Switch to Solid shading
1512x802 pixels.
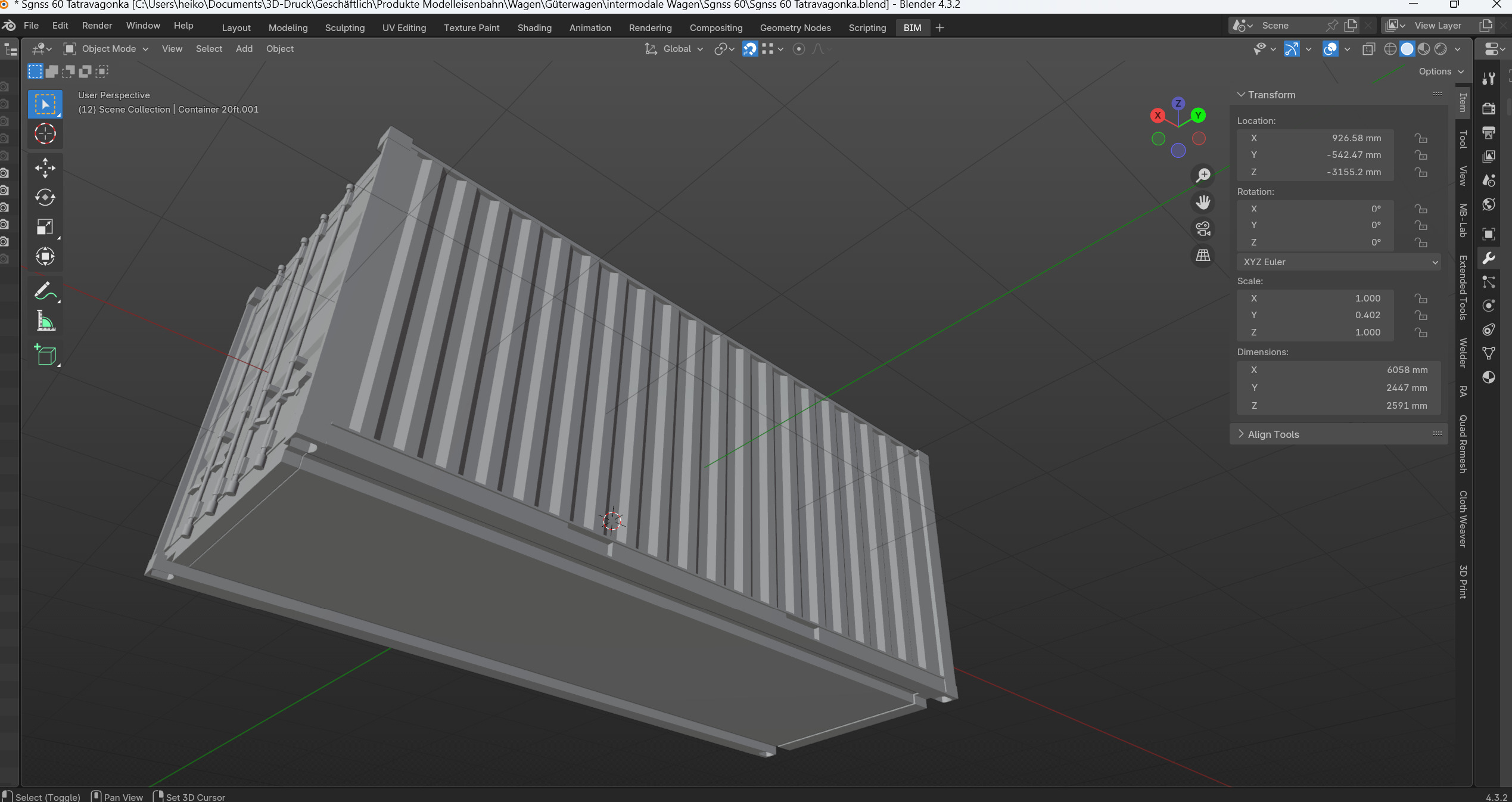(x=1407, y=49)
